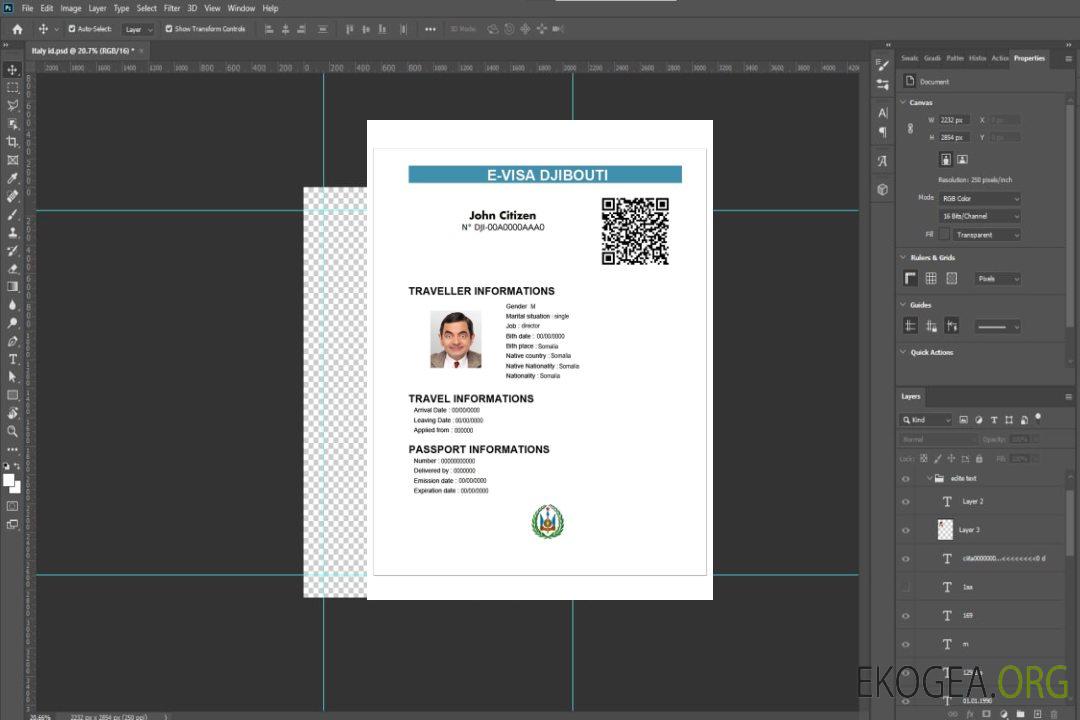Open the Glyphs panel icon
This screenshot has width=1080, height=720.
(x=882, y=161)
